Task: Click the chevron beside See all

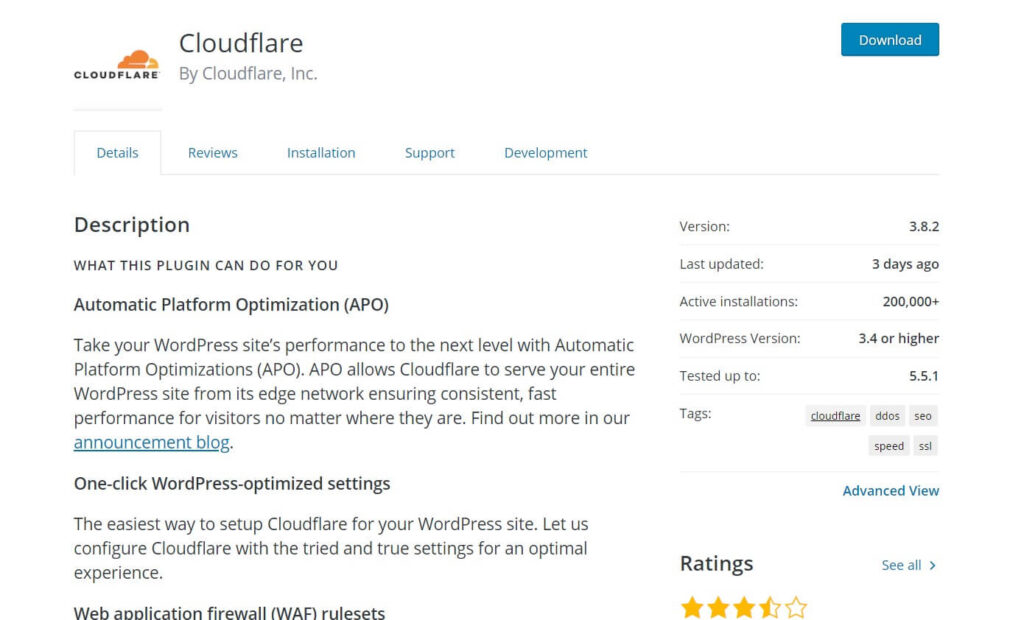Action: 931,565
